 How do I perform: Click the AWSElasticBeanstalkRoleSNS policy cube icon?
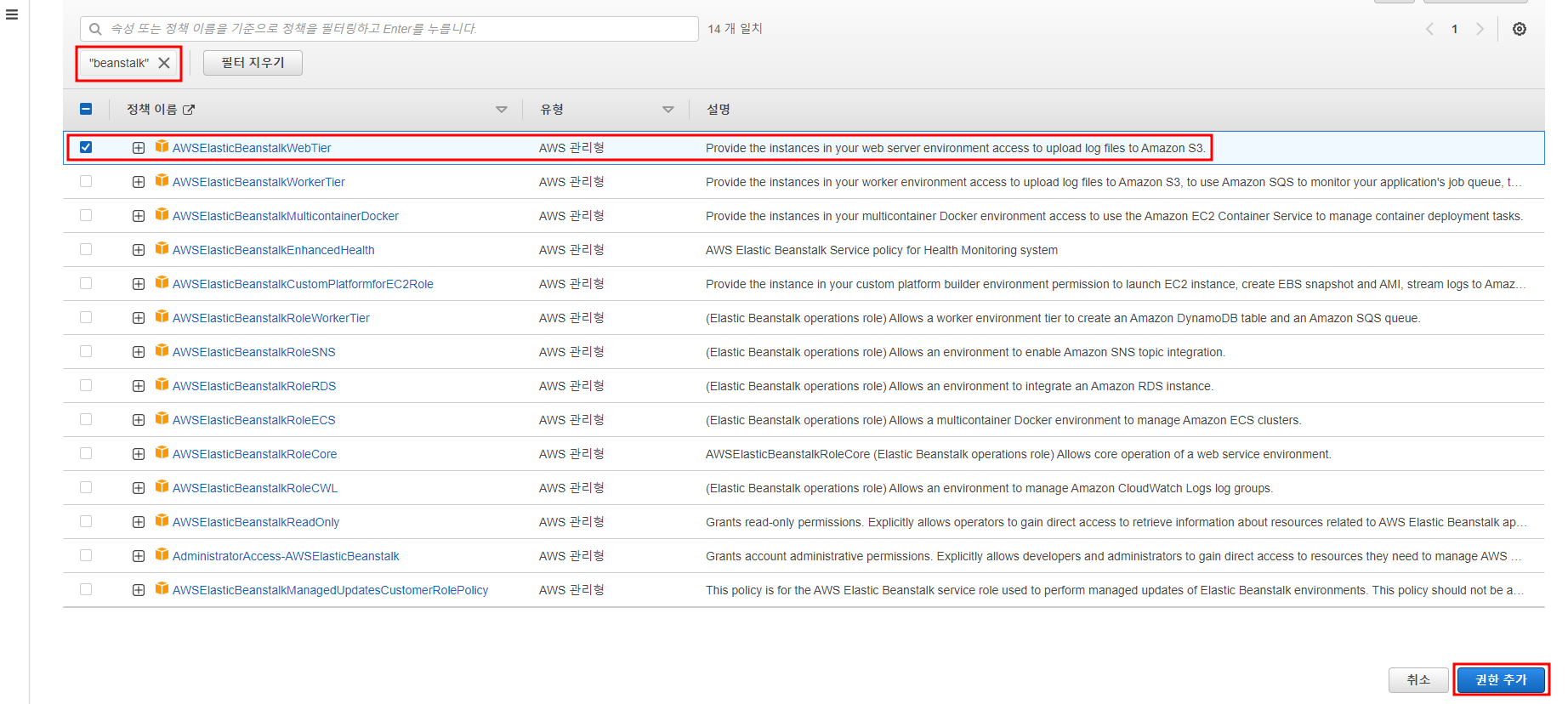click(x=162, y=350)
